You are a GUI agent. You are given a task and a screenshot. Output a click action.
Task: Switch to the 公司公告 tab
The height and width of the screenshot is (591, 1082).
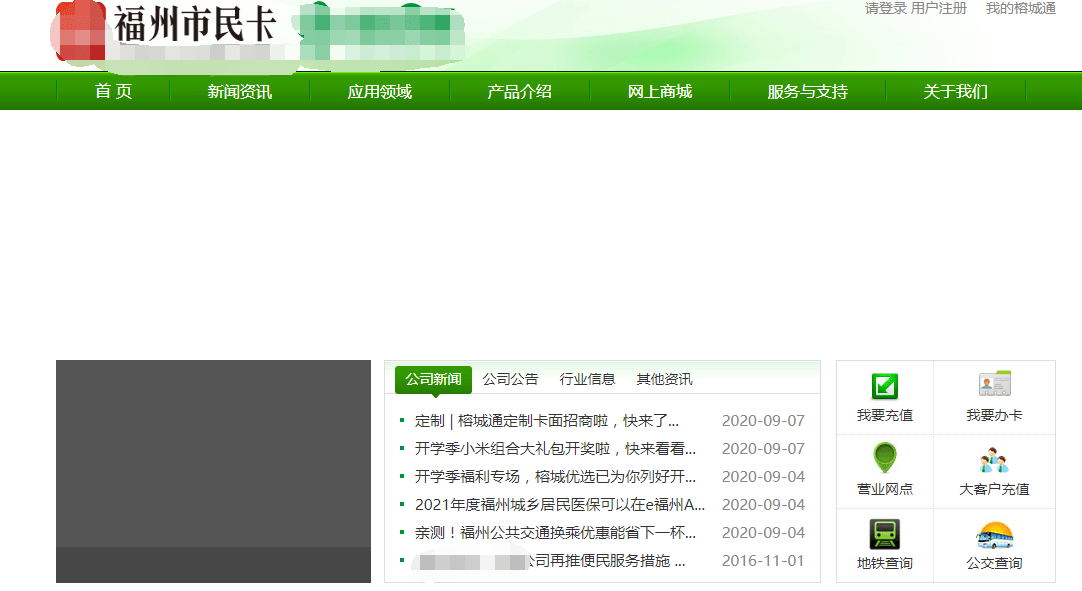(x=510, y=379)
